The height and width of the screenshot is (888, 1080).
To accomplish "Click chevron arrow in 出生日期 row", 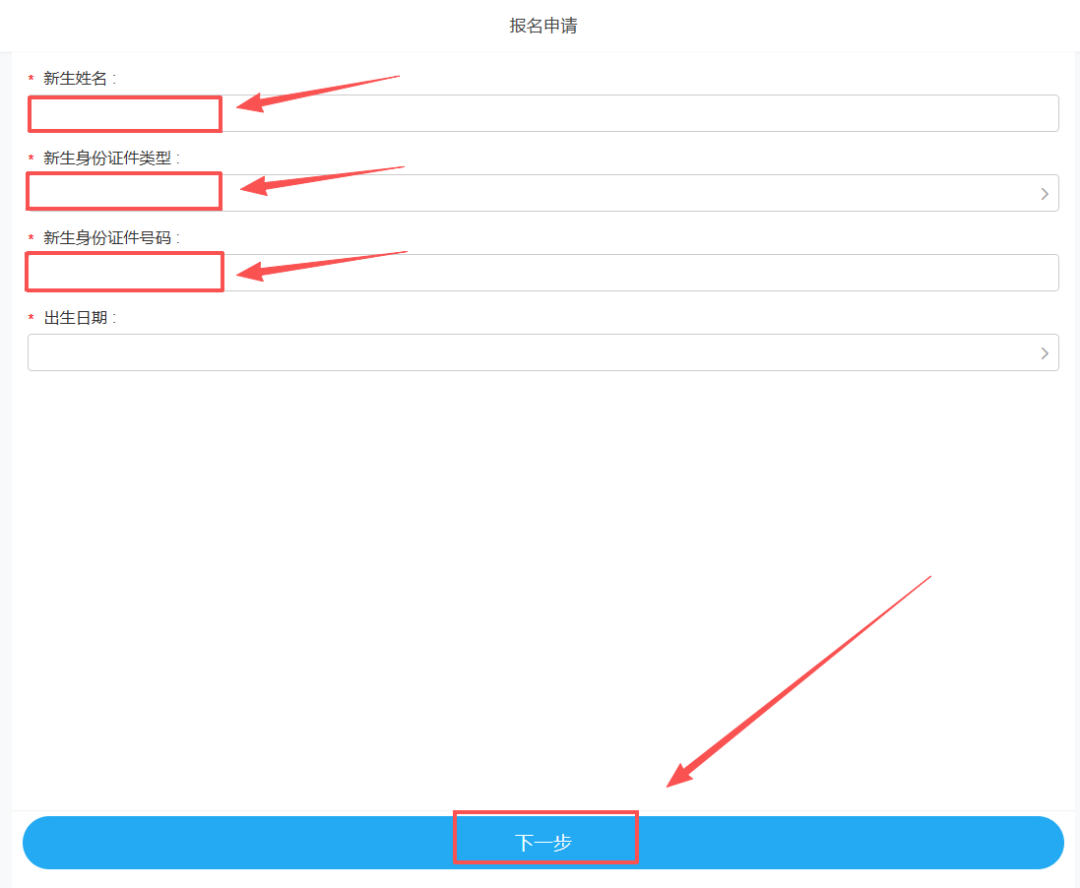I will coord(1044,353).
